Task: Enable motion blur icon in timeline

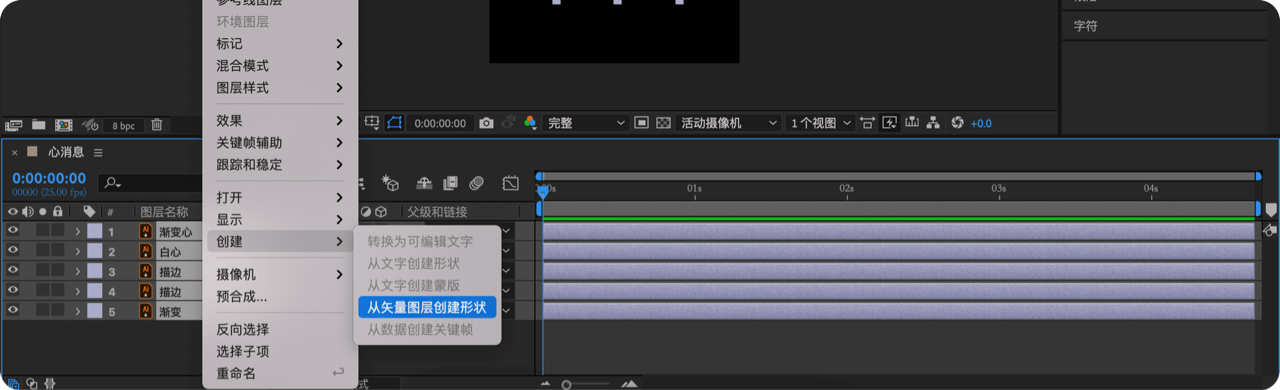Action: [477, 183]
